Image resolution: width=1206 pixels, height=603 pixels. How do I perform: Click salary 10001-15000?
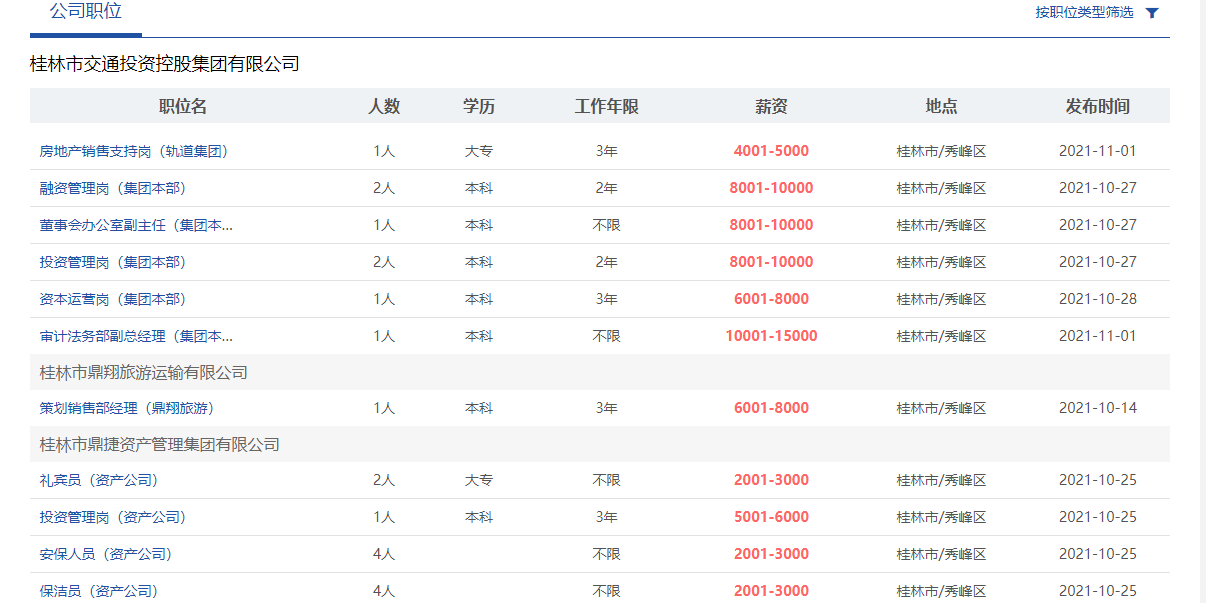[x=771, y=336]
